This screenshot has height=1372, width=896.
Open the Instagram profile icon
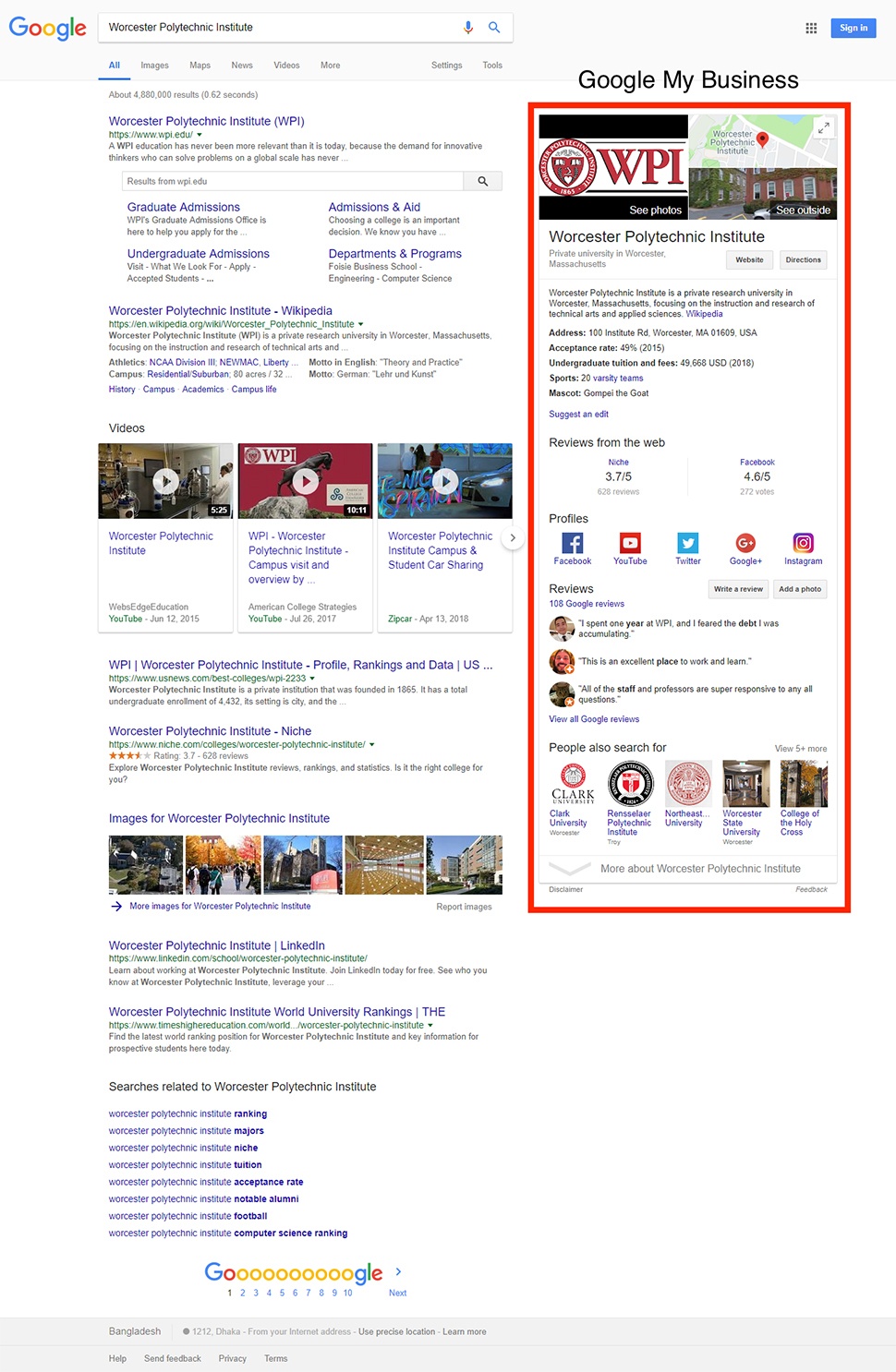click(804, 543)
